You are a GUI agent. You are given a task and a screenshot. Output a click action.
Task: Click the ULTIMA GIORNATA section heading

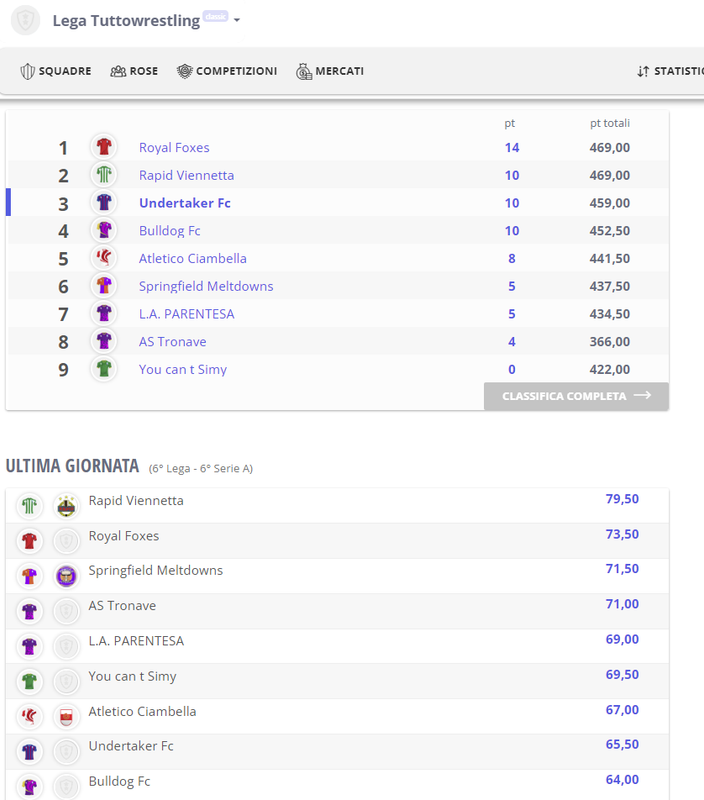(72, 466)
